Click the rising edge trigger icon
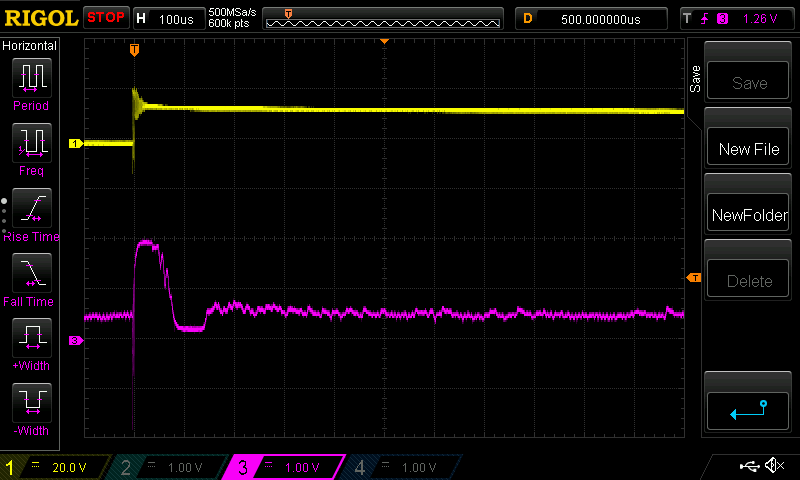 (705, 19)
